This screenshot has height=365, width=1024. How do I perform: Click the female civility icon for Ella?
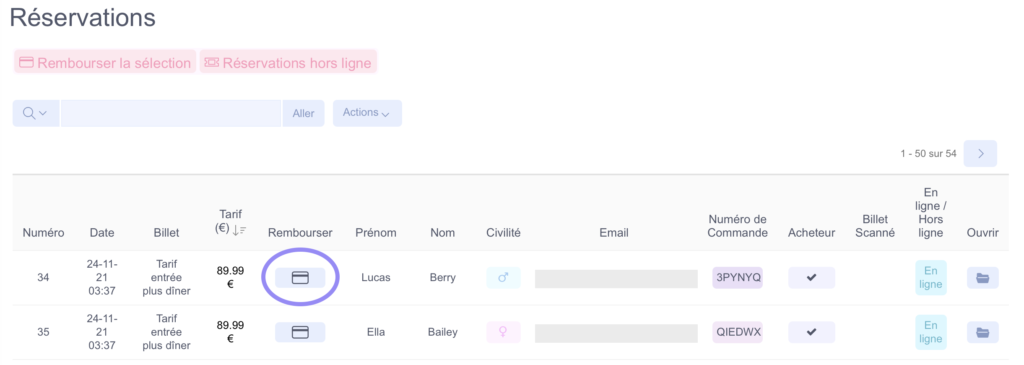click(503, 332)
